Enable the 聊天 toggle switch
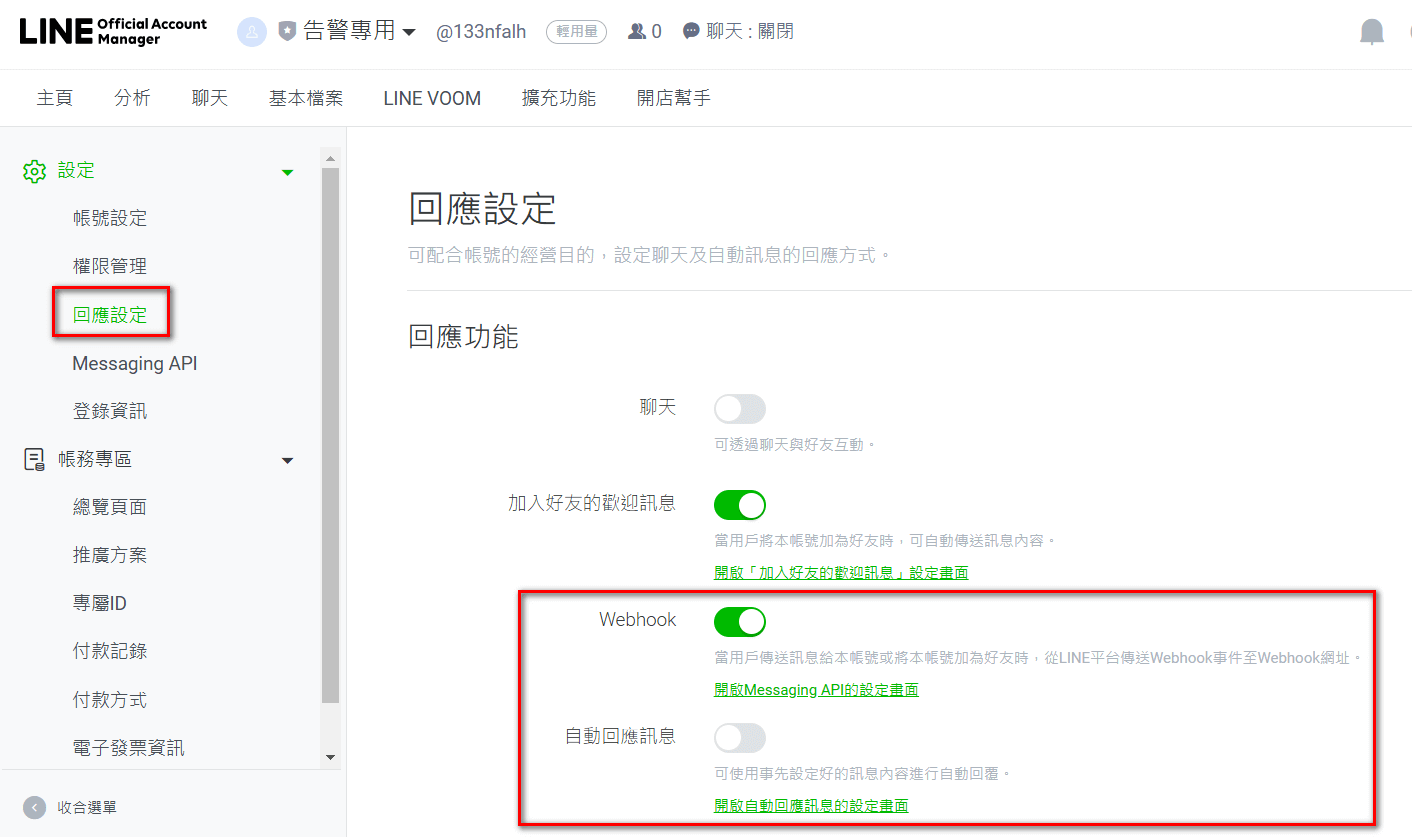The width and height of the screenshot is (1412, 837). (739, 409)
